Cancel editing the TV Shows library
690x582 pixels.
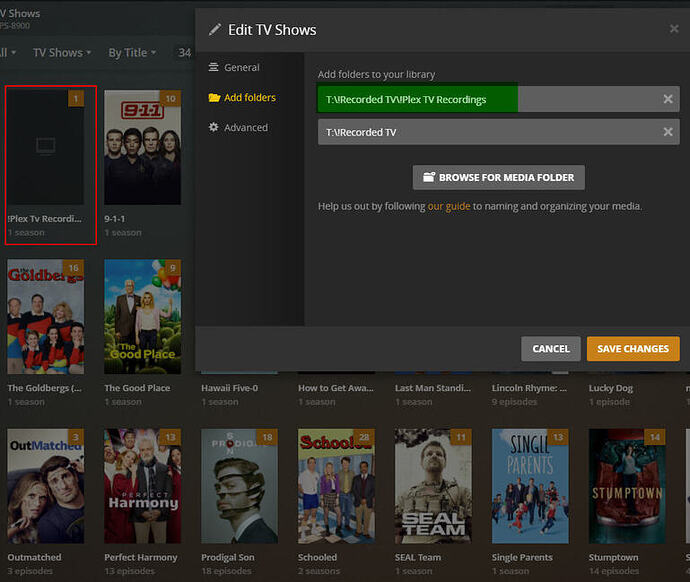[551, 349]
